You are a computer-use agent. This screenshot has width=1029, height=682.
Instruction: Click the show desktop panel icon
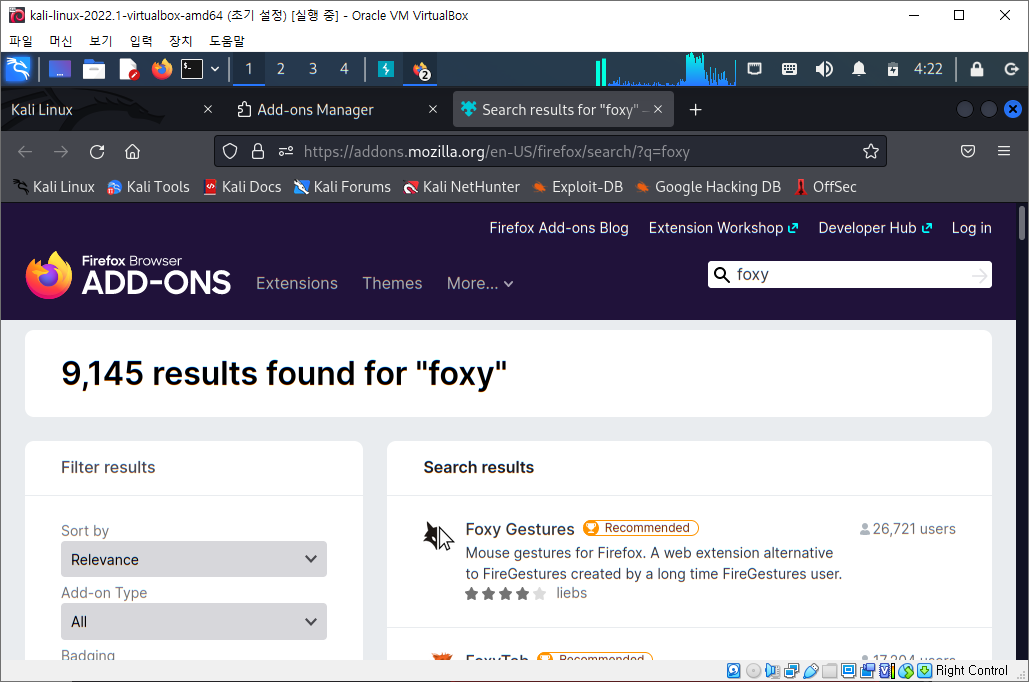60,69
